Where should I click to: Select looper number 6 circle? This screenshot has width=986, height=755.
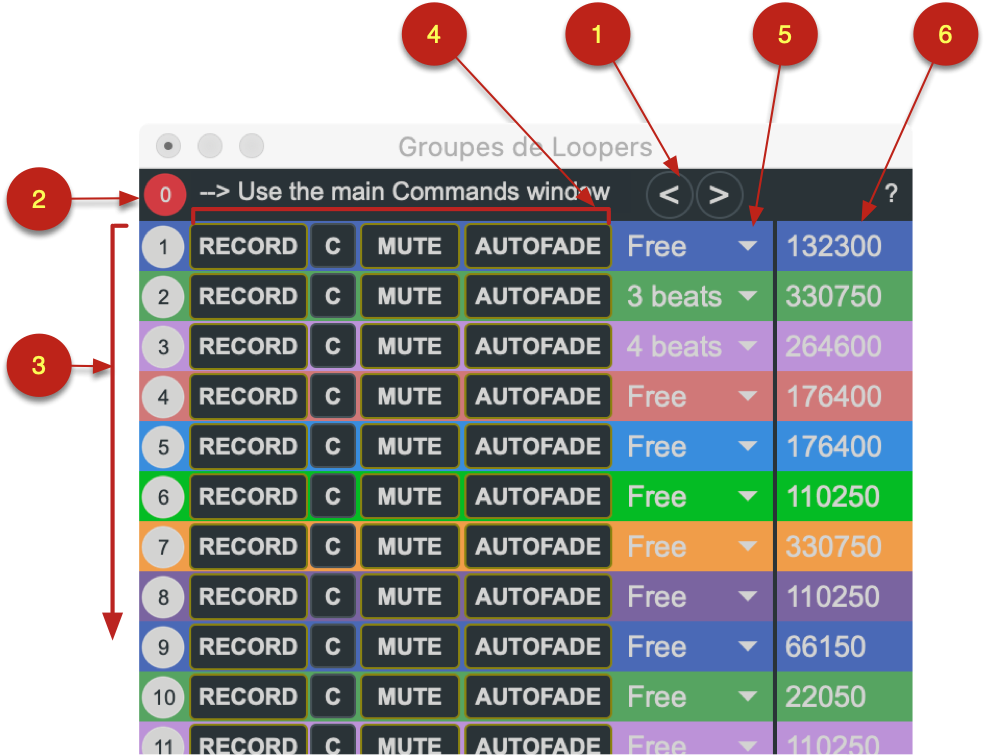[x=163, y=497]
